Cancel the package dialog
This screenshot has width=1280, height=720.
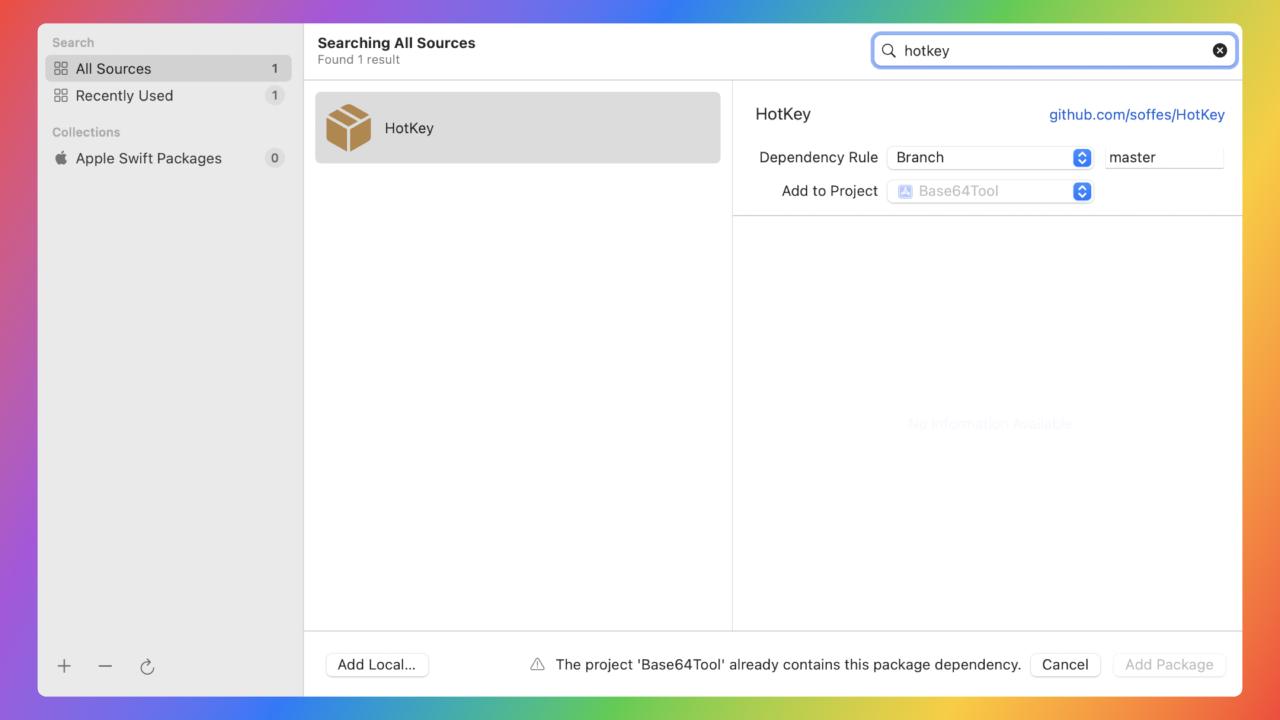click(x=1065, y=664)
